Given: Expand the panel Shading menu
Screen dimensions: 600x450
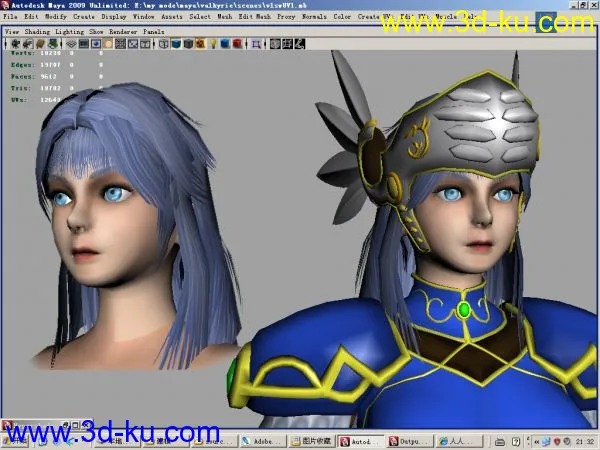Looking at the screenshot, I should point(37,32).
